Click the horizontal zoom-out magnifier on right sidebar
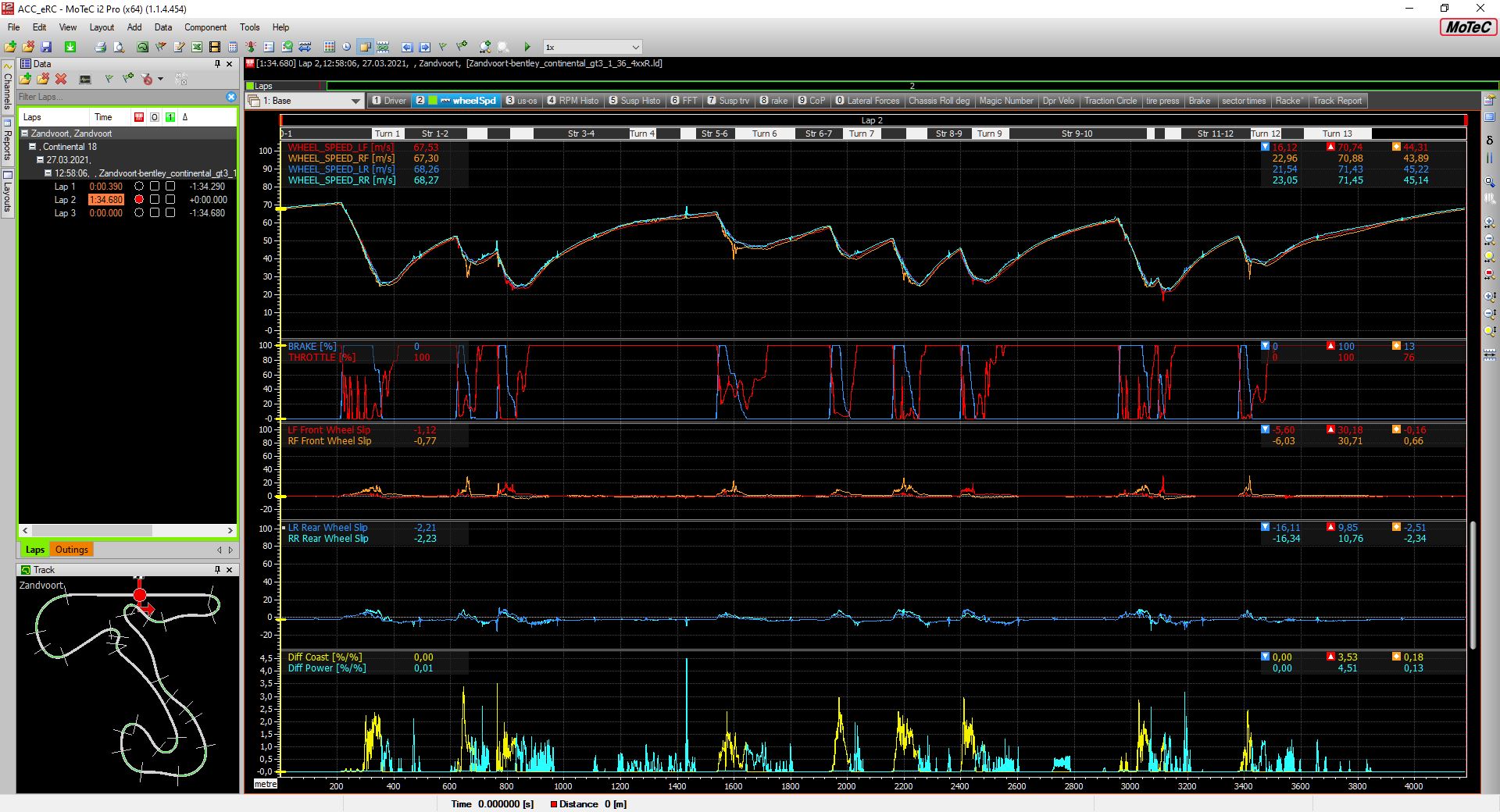This screenshot has height=812, width=1500. coord(1490,240)
